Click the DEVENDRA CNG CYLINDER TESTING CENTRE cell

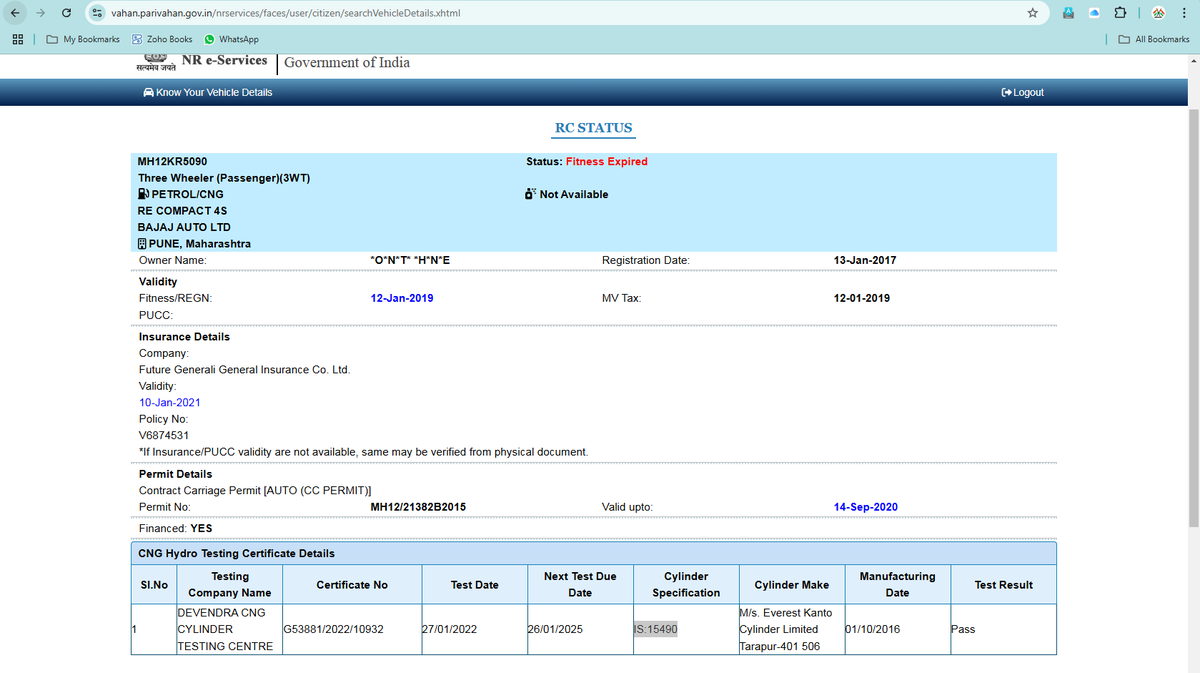(x=229, y=629)
